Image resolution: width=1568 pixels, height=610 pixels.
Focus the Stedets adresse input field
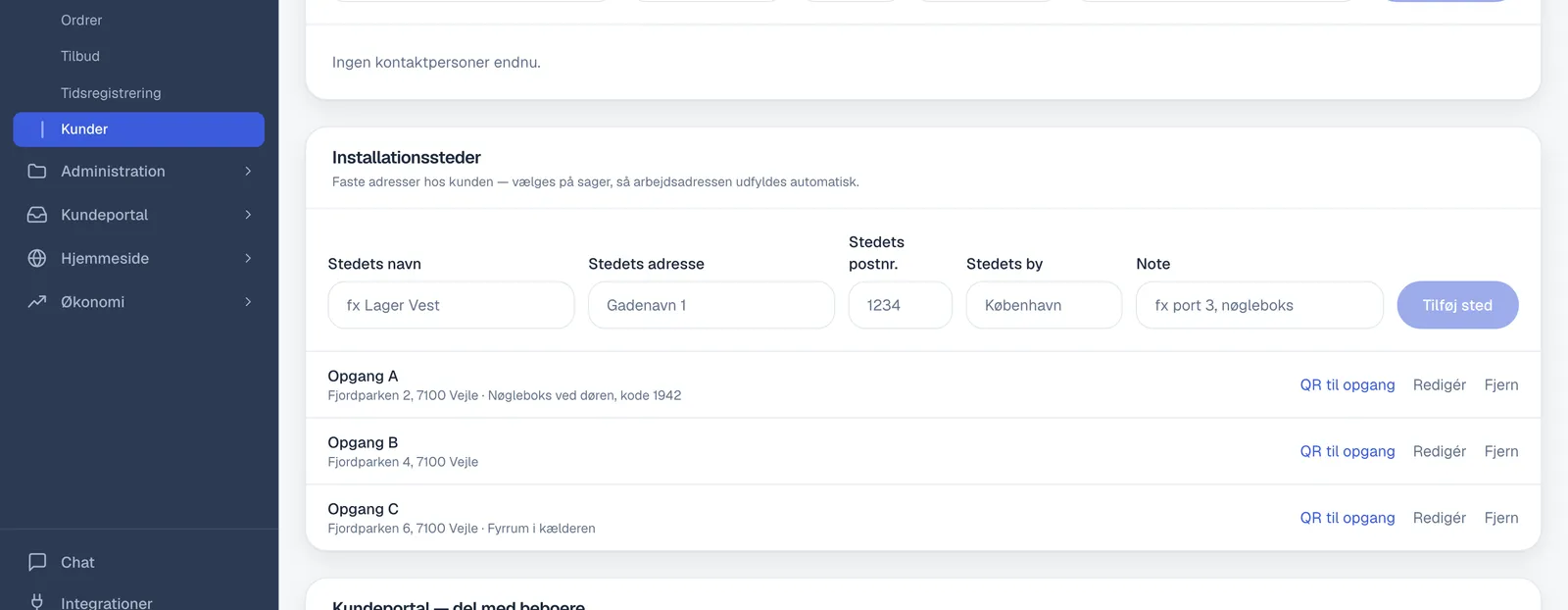(711, 305)
